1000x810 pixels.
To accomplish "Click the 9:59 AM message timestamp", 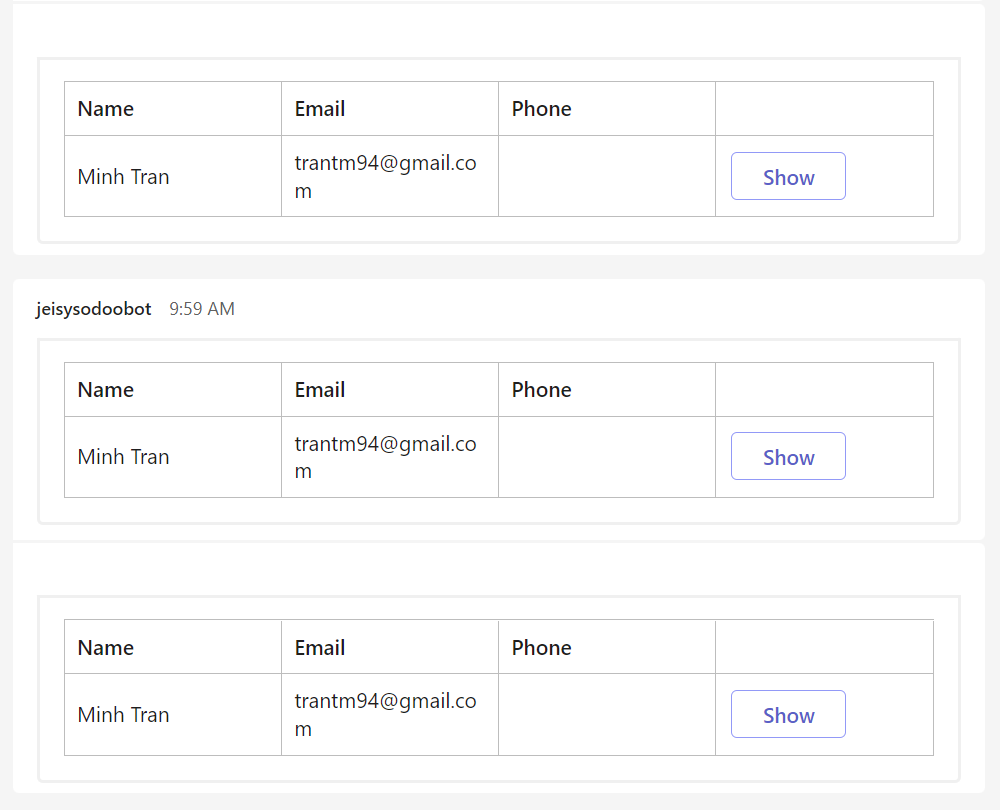I will pyautogui.click(x=202, y=309).
